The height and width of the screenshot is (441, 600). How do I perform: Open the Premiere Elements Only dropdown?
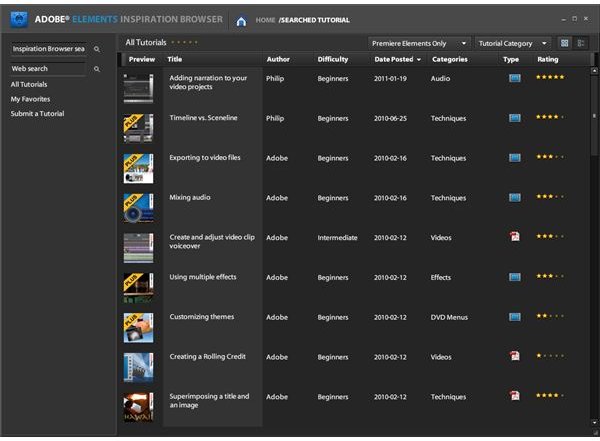[419, 43]
